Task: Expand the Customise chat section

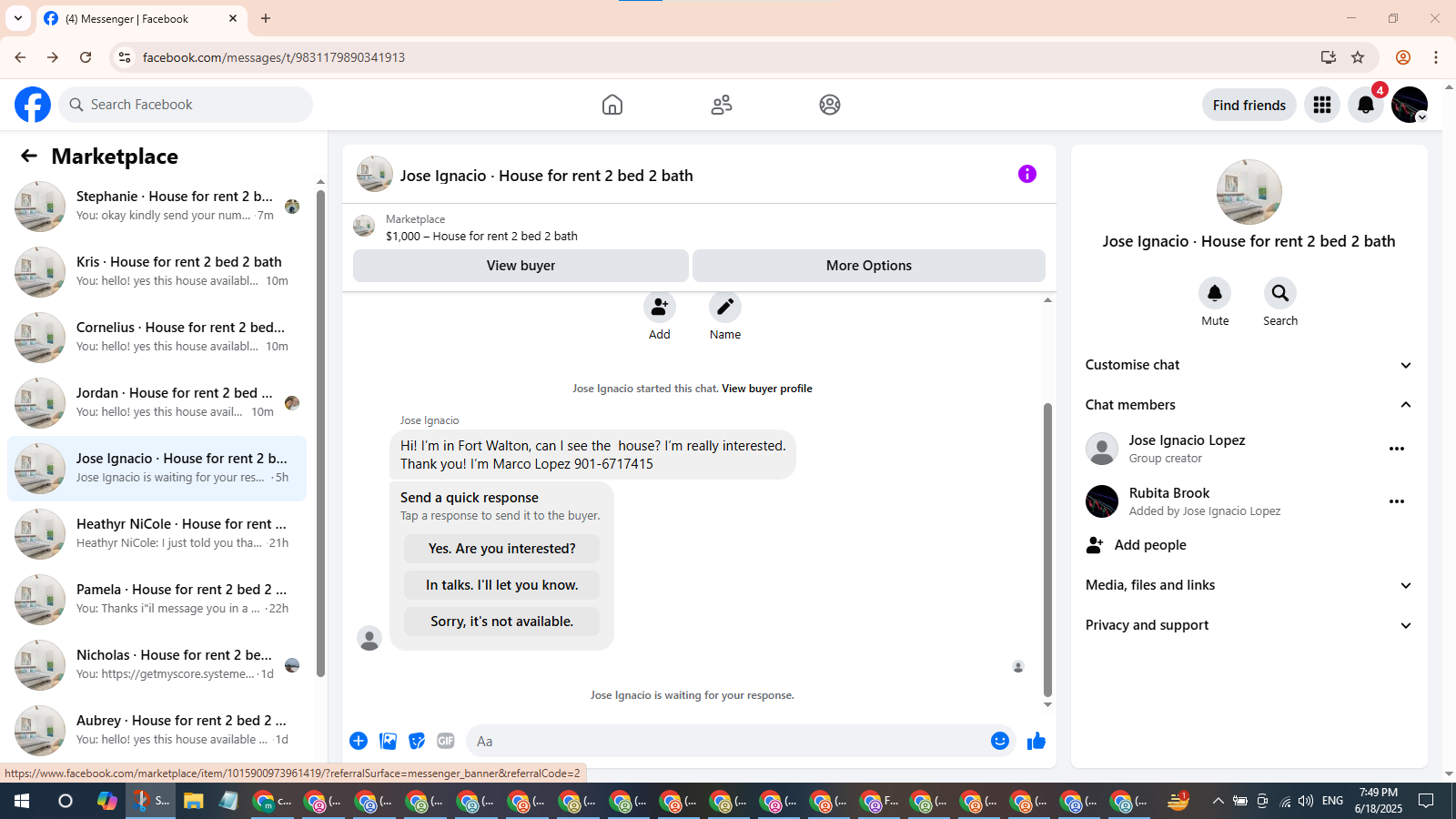Action: click(1249, 365)
